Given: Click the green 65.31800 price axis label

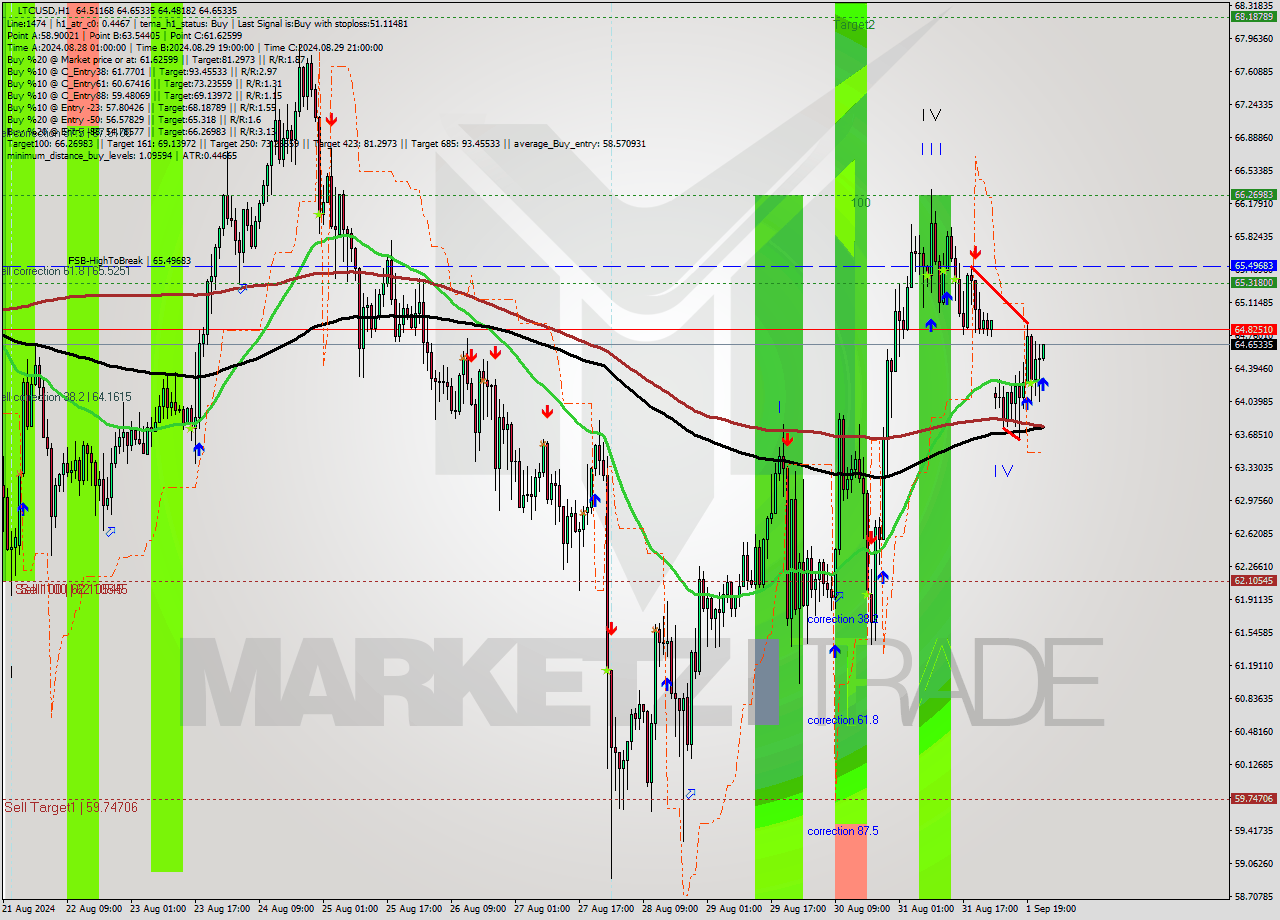Looking at the screenshot, I should (x=1253, y=283).
